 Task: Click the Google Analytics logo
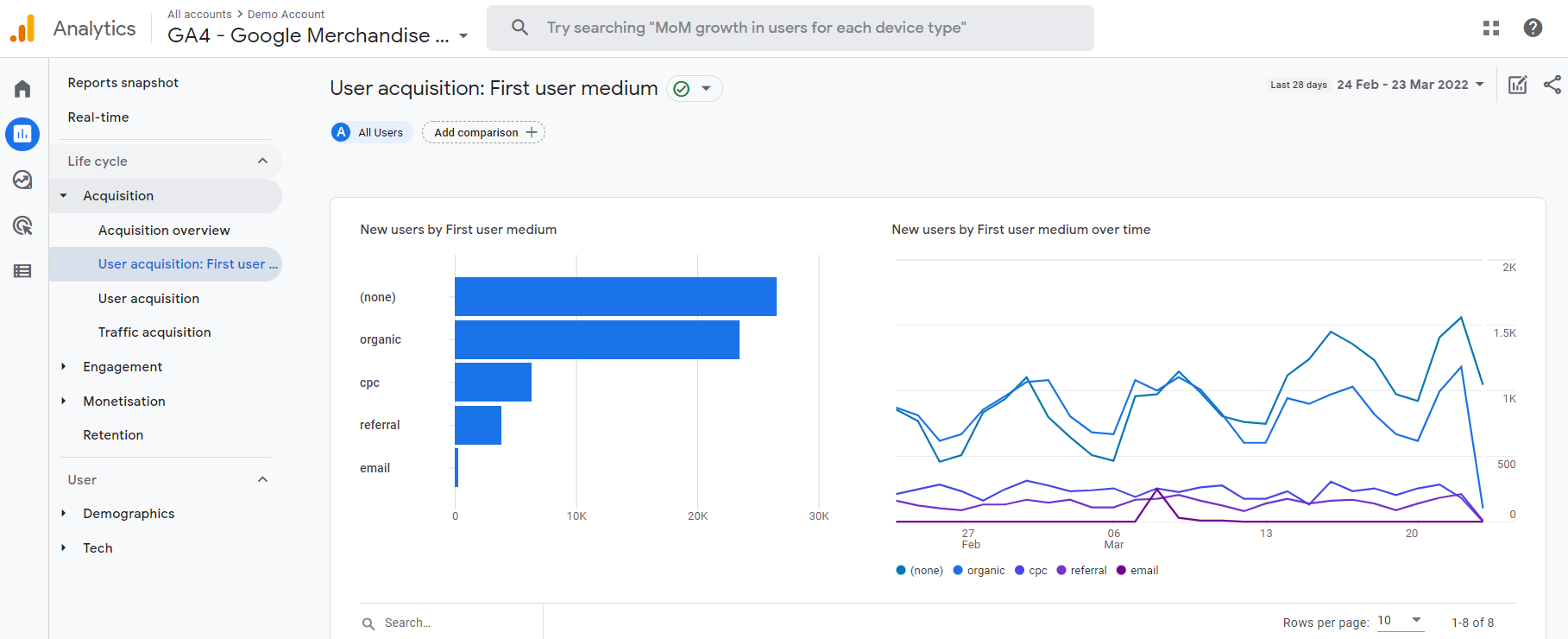tap(22, 28)
